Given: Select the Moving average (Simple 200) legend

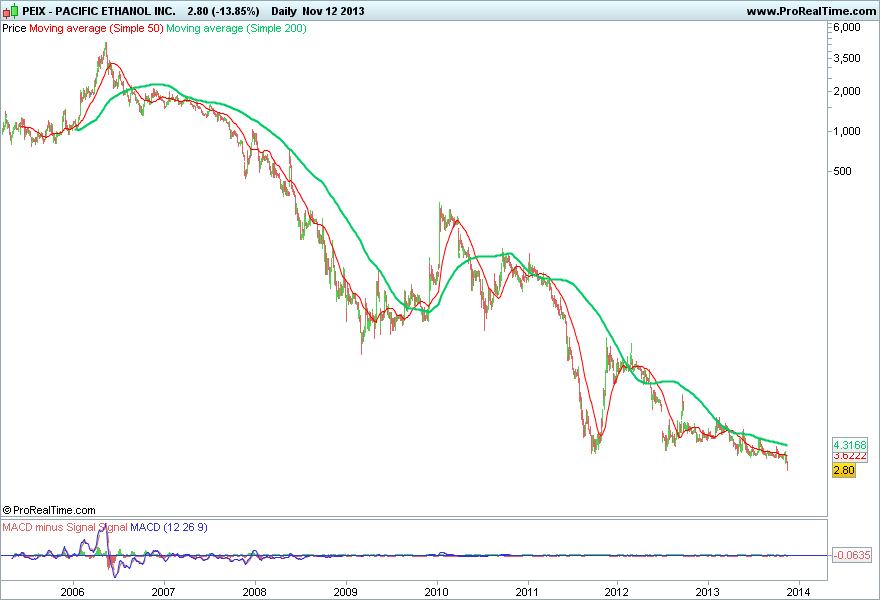Looking at the screenshot, I should click(x=236, y=28).
